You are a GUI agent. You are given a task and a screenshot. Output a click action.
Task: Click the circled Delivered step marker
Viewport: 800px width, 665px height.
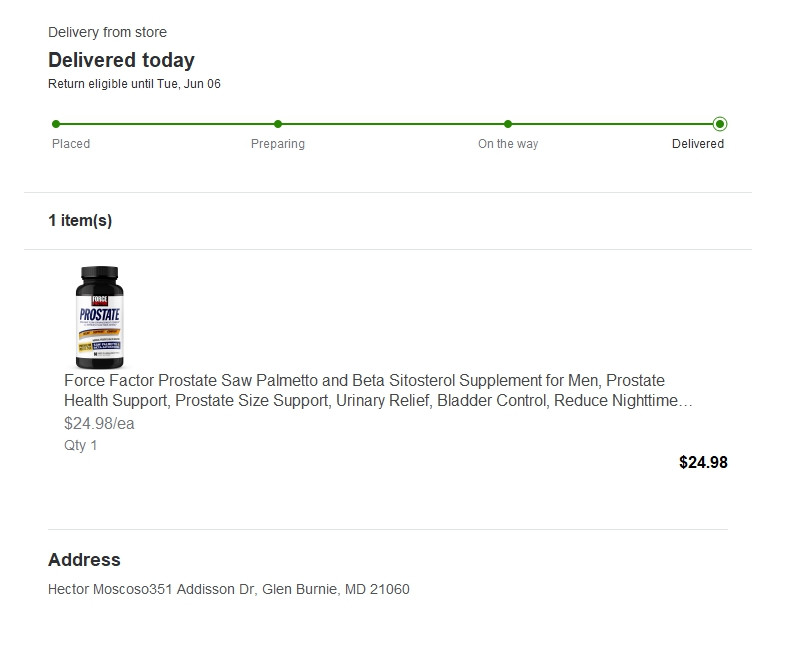pos(720,124)
